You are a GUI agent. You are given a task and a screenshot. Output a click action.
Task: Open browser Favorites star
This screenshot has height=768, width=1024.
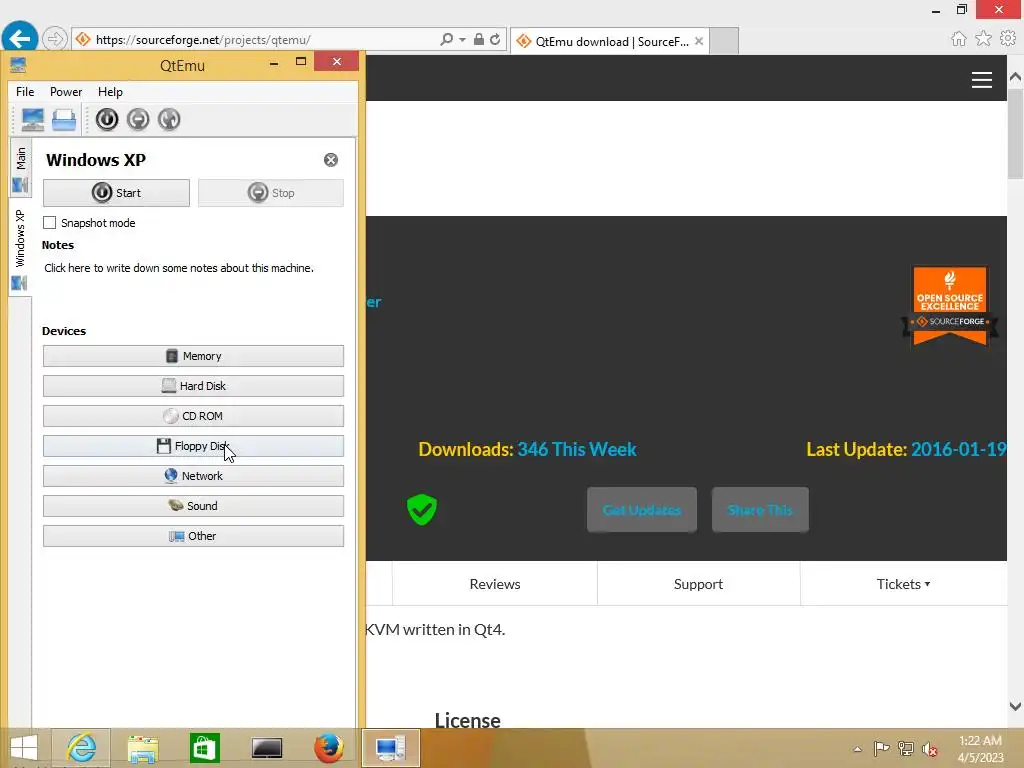click(984, 39)
